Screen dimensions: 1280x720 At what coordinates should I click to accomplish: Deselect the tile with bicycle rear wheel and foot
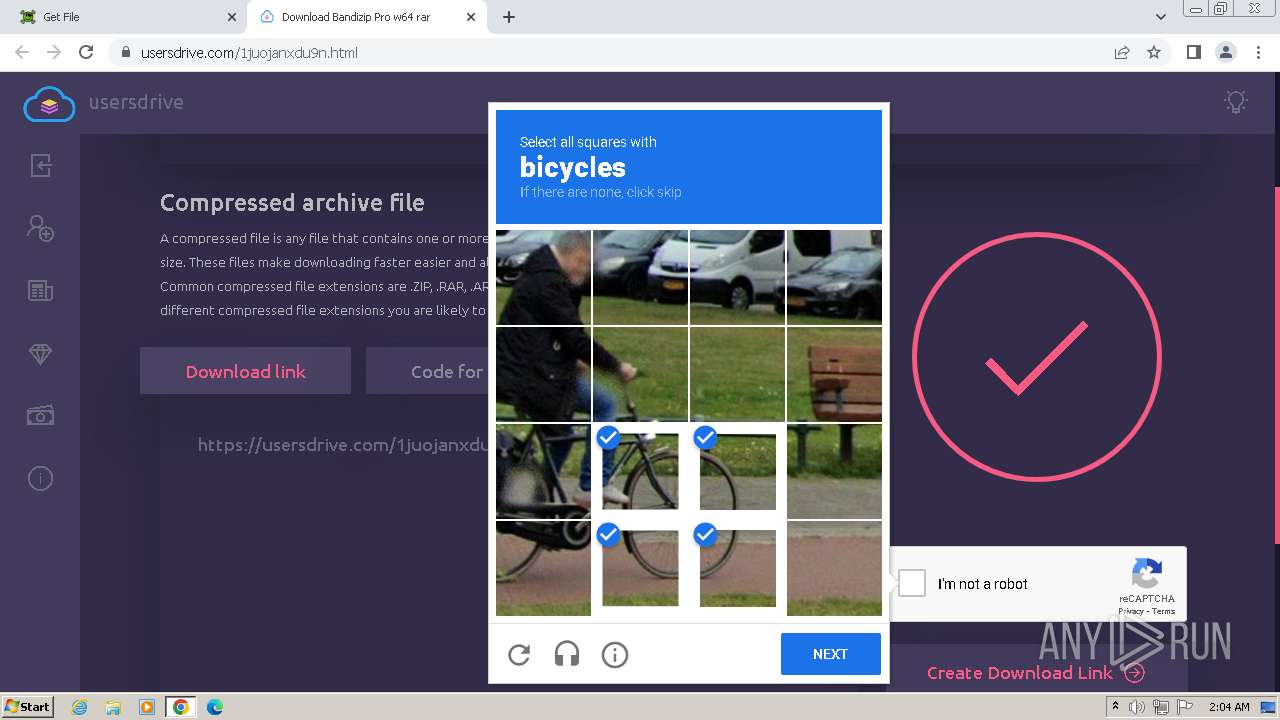point(640,471)
